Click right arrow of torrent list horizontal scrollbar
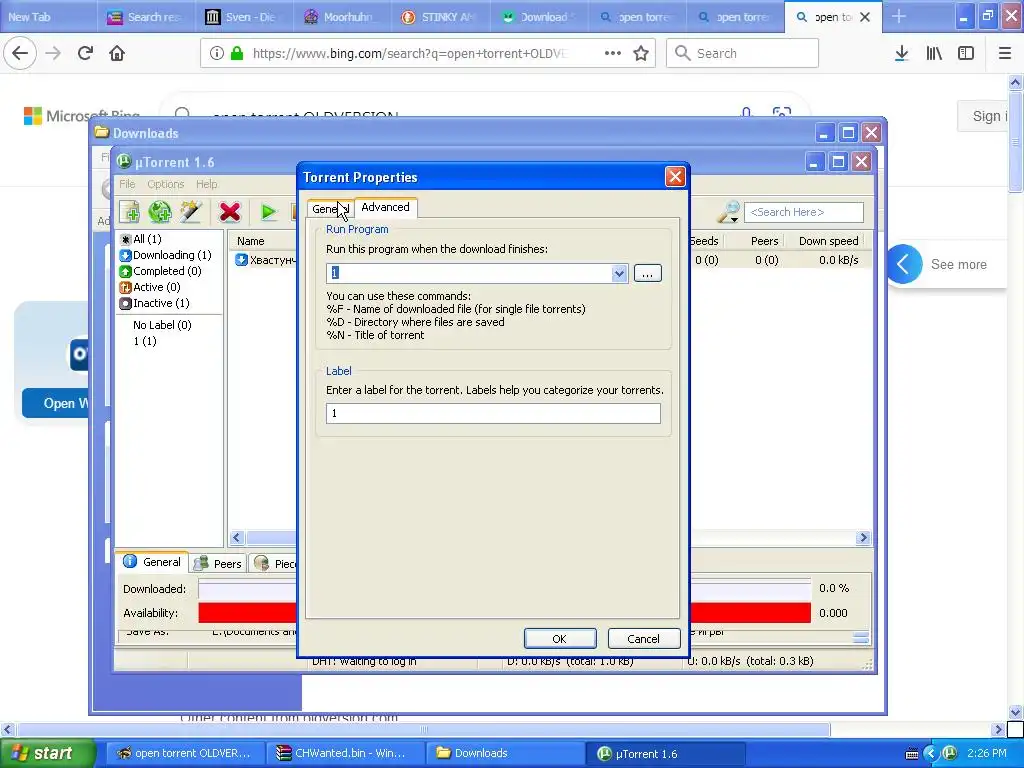The width and height of the screenshot is (1024, 768). 863,537
